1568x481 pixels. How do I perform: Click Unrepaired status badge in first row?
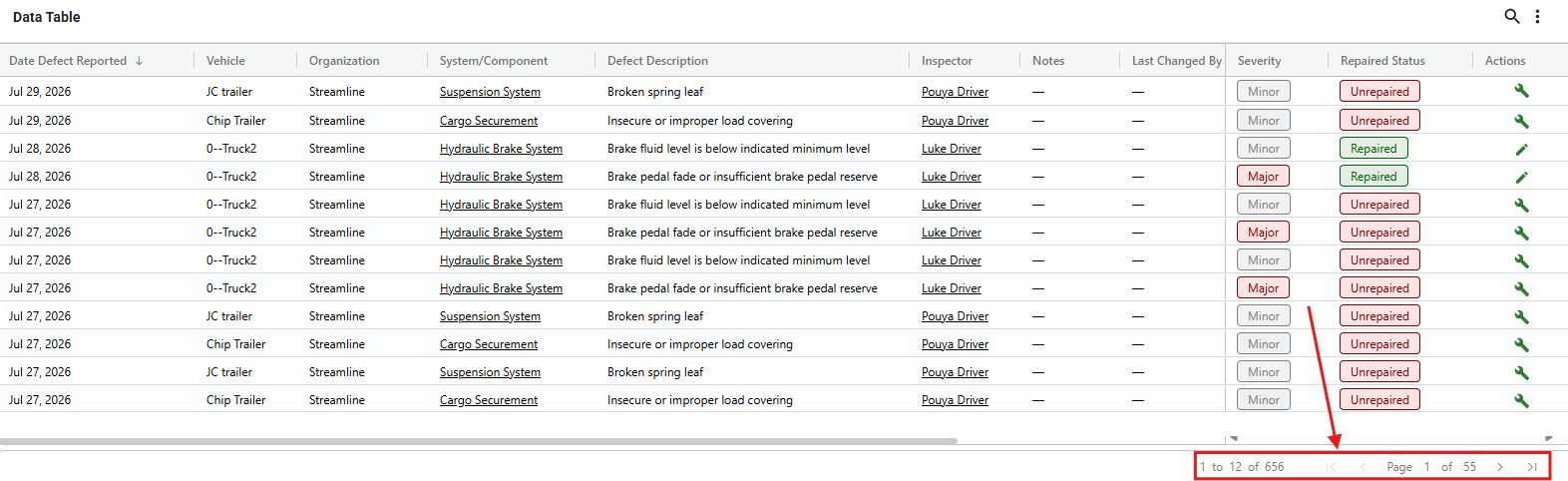(1379, 92)
